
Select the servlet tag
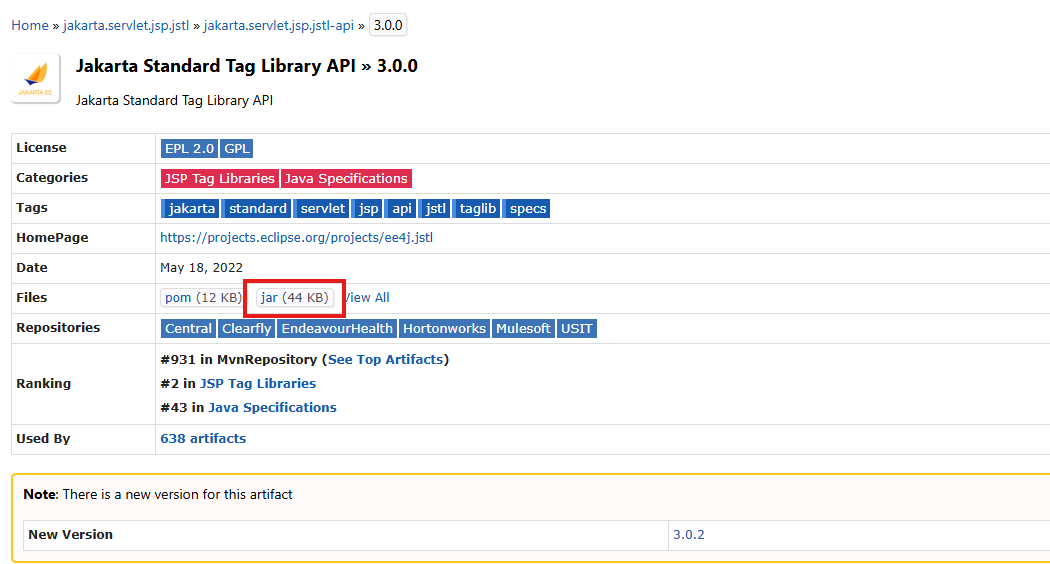coord(322,208)
